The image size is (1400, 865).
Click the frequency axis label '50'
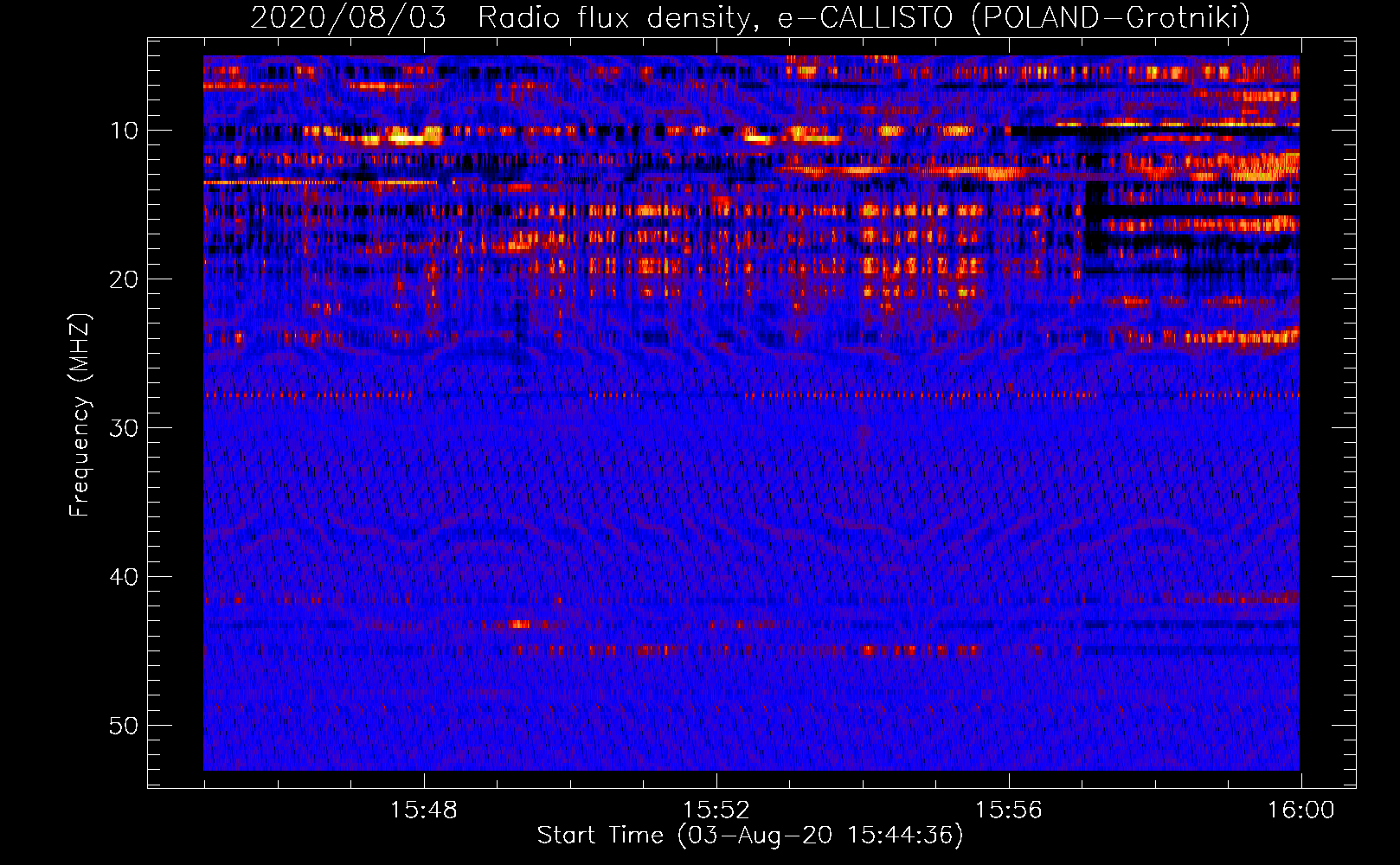coord(125,726)
